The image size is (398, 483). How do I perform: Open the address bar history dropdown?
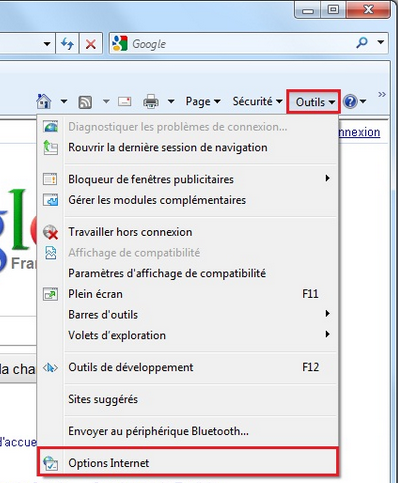tap(47, 44)
